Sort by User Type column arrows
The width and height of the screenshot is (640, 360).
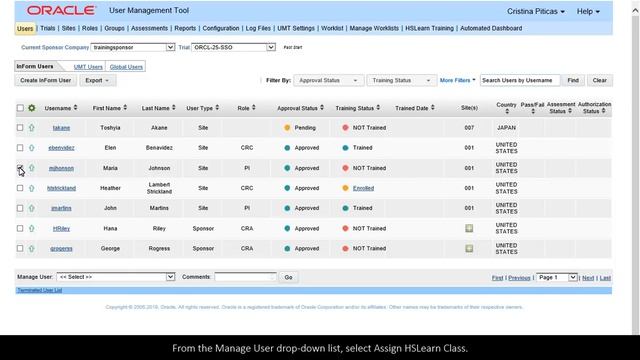pos(217,108)
